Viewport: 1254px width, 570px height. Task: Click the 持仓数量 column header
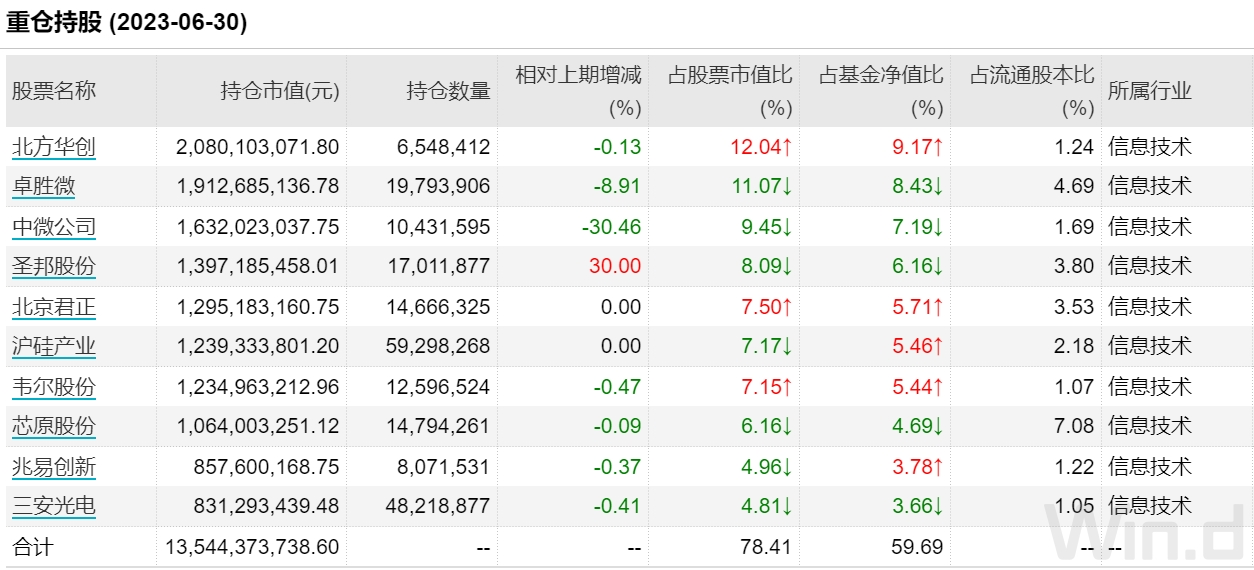point(449,91)
